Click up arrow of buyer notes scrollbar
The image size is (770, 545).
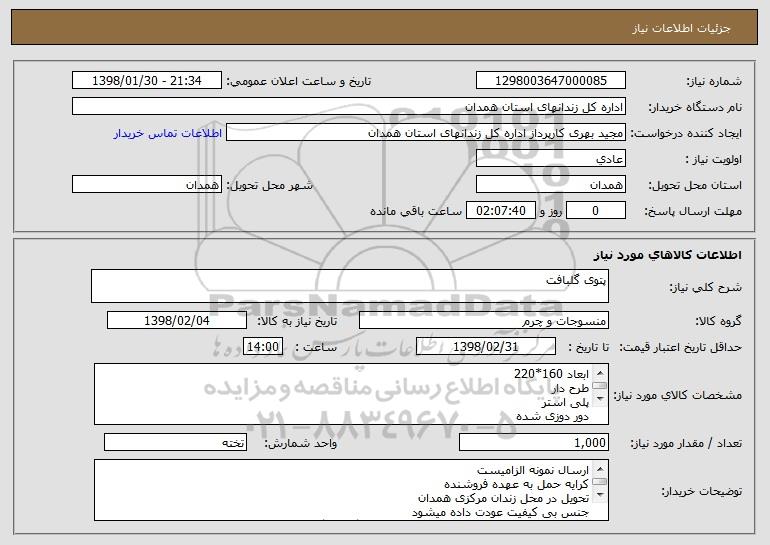600,469
